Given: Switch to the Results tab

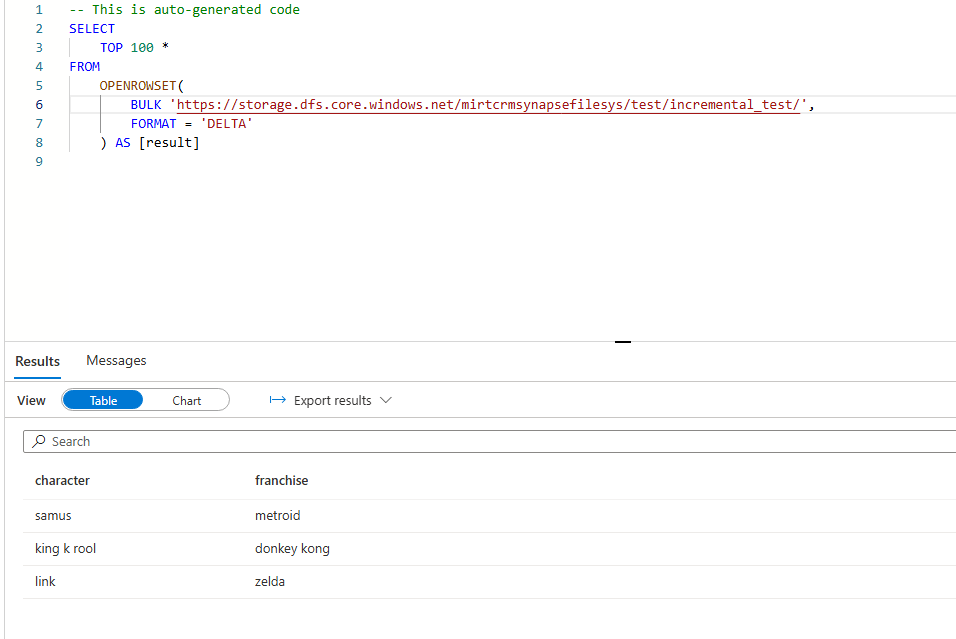Looking at the screenshot, I should pyautogui.click(x=37, y=361).
